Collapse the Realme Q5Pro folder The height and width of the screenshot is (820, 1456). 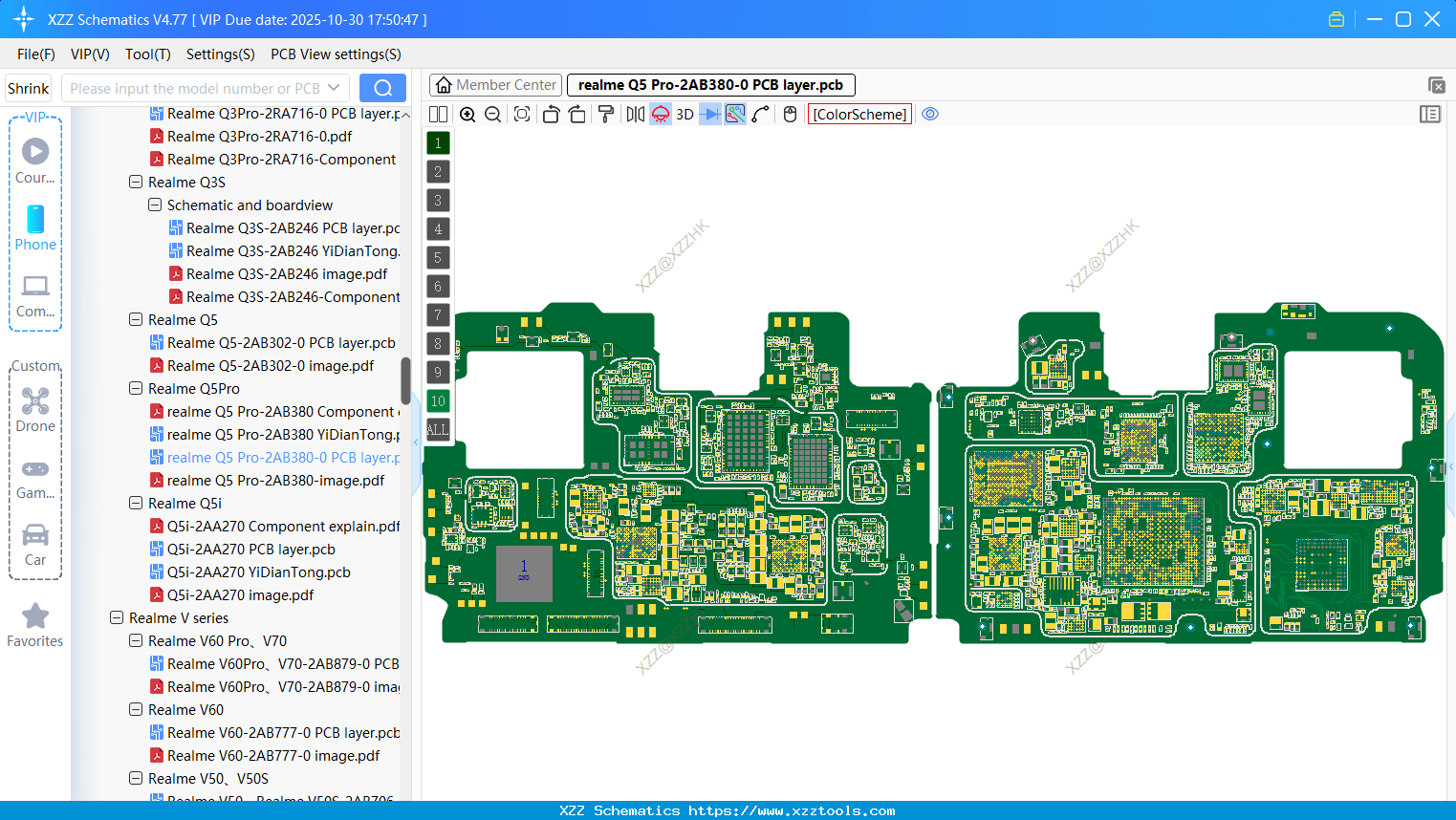[135, 388]
